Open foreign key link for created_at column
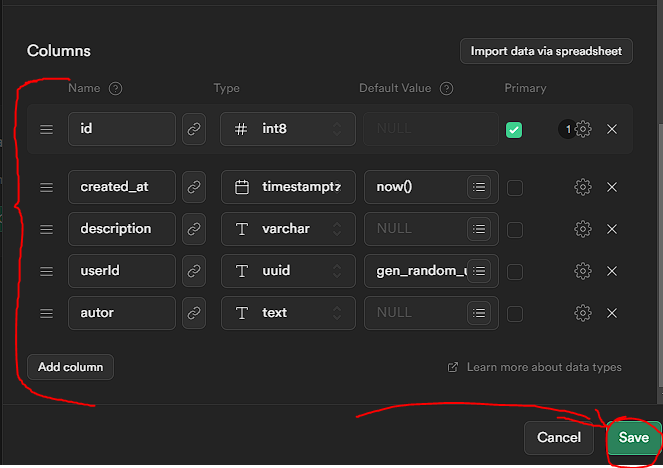The width and height of the screenshot is (663, 468). pos(194,187)
